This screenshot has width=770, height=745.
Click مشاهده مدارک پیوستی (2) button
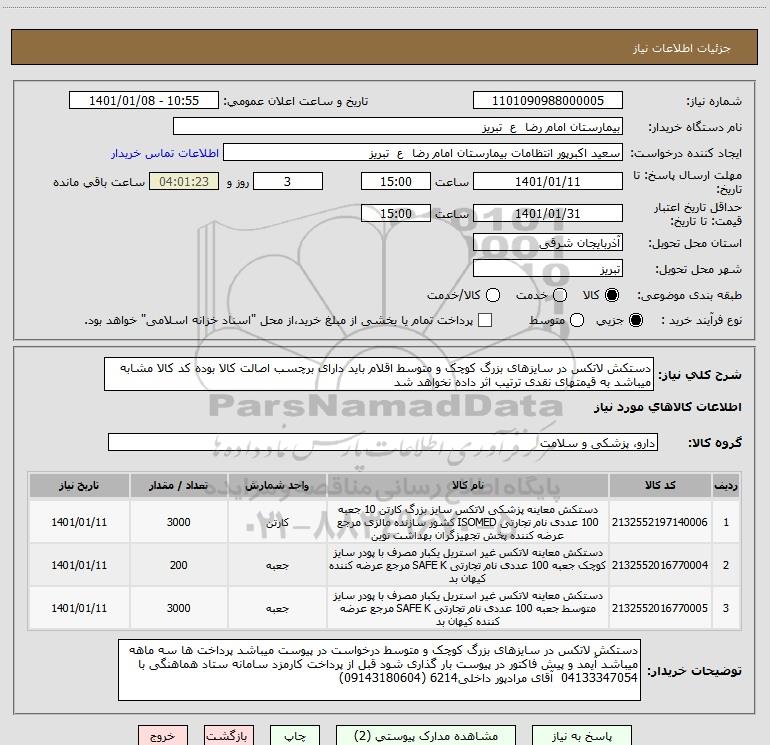point(426,736)
